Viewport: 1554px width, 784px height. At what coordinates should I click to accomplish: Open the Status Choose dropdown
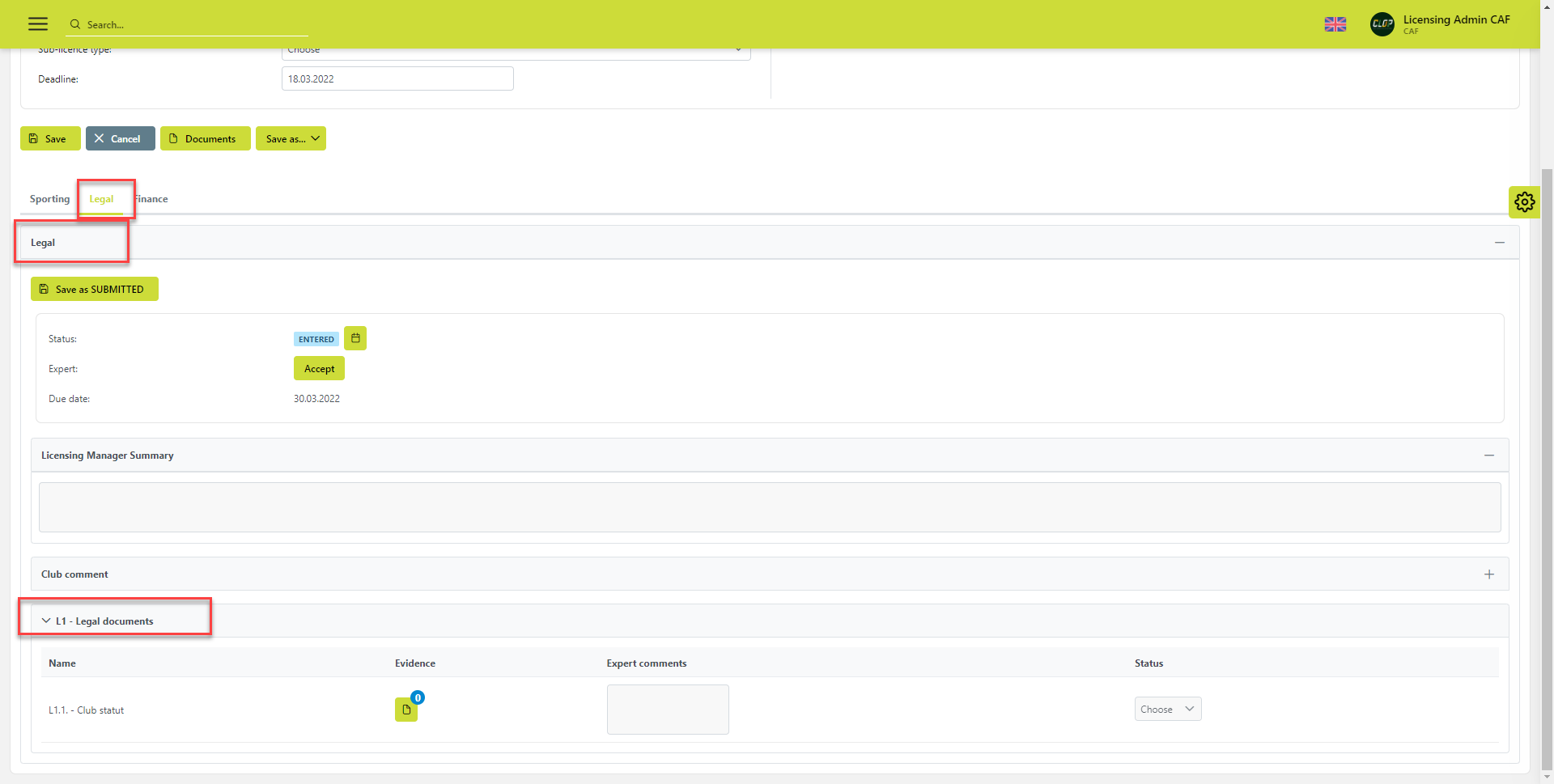(1167, 709)
